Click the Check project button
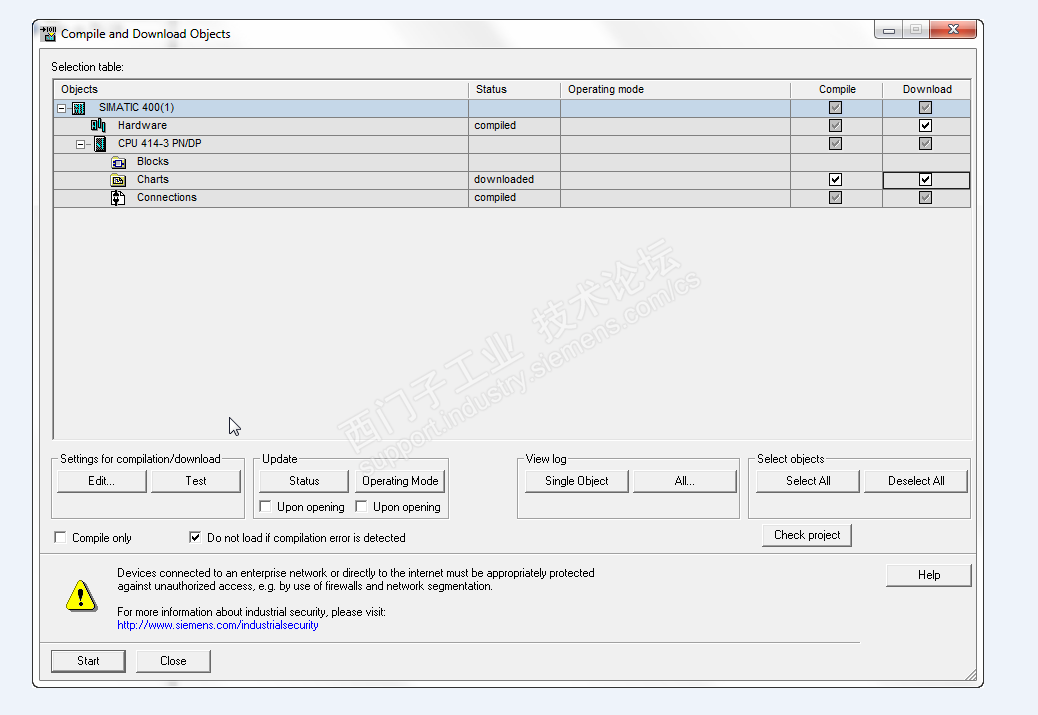Viewport: 1038px width, 715px height. (807, 535)
